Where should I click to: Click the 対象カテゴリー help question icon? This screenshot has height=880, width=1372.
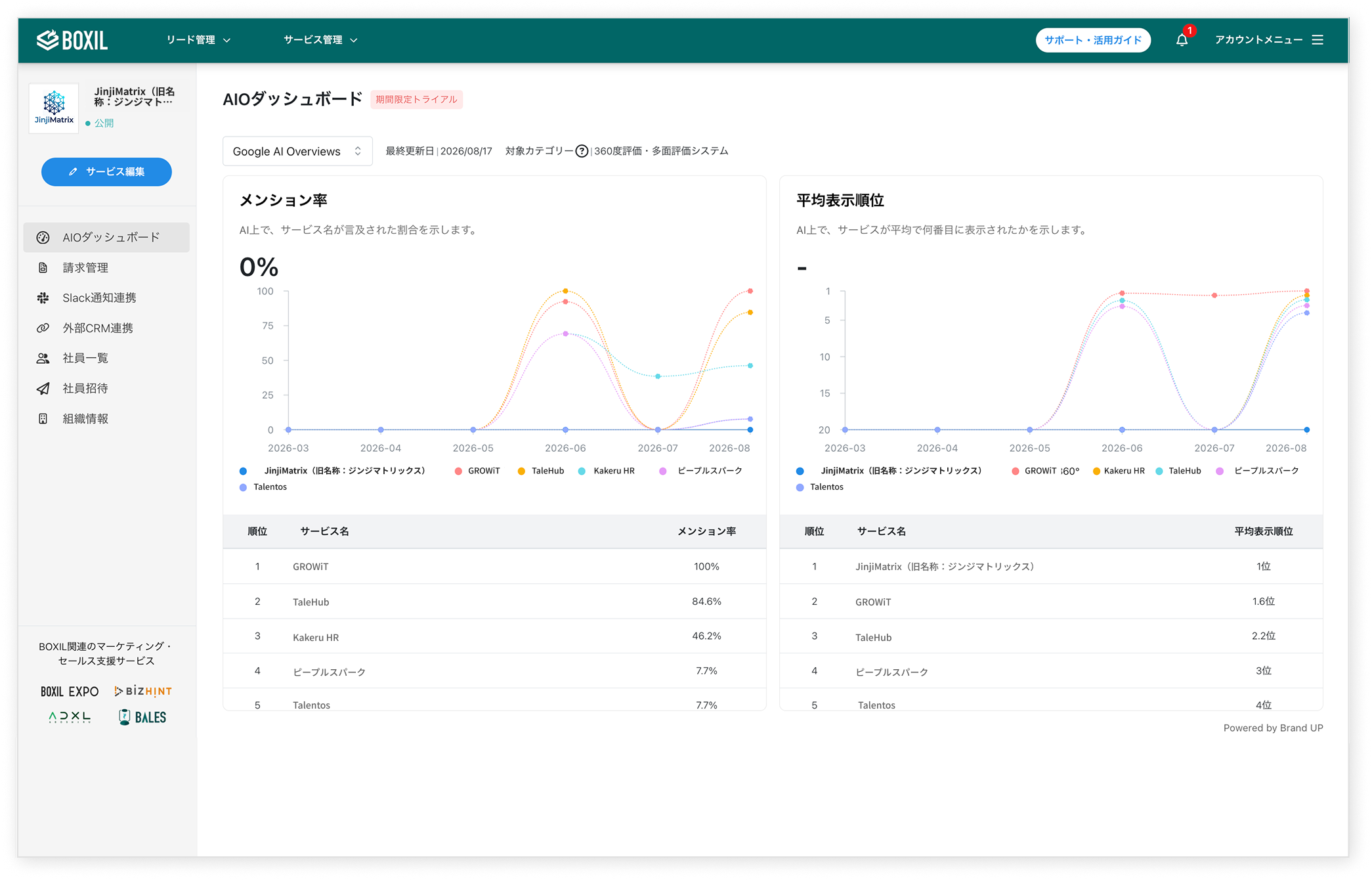click(582, 152)
